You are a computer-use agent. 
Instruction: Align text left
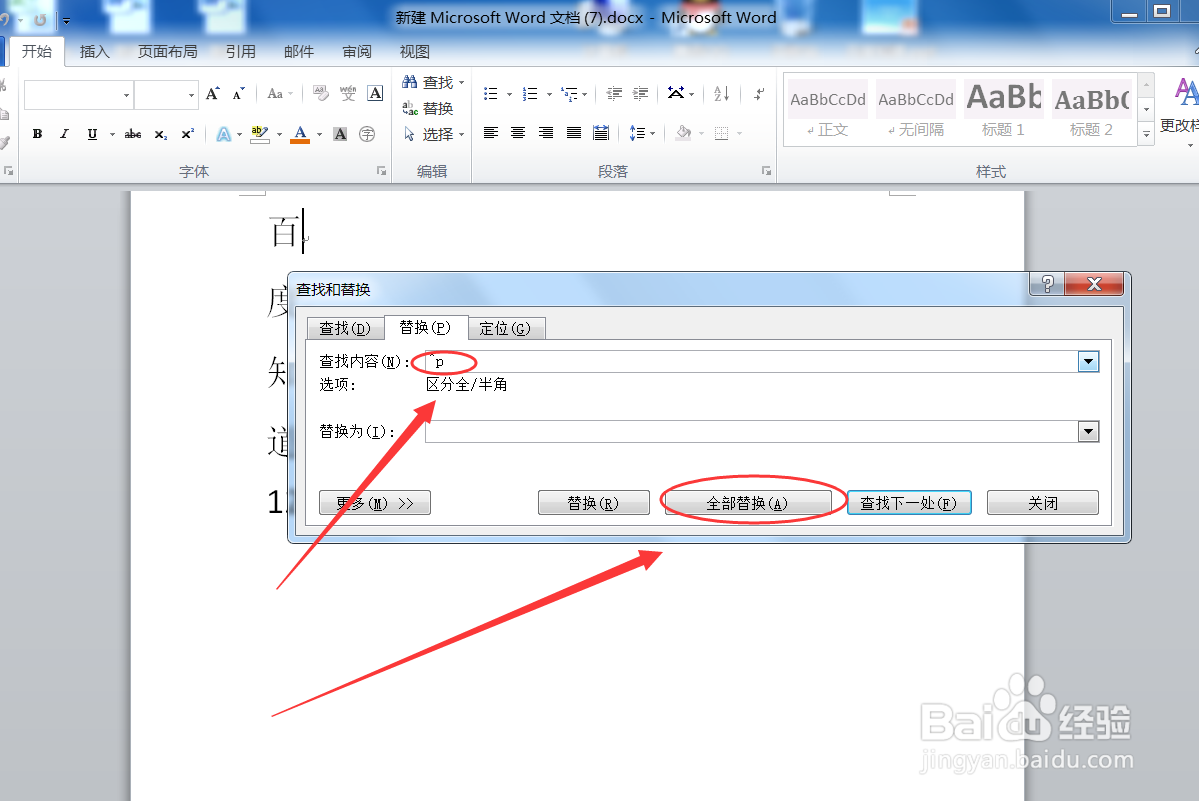click(491, 133)
